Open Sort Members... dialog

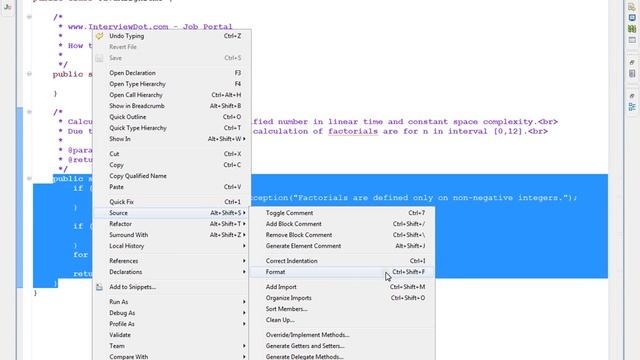342,309
